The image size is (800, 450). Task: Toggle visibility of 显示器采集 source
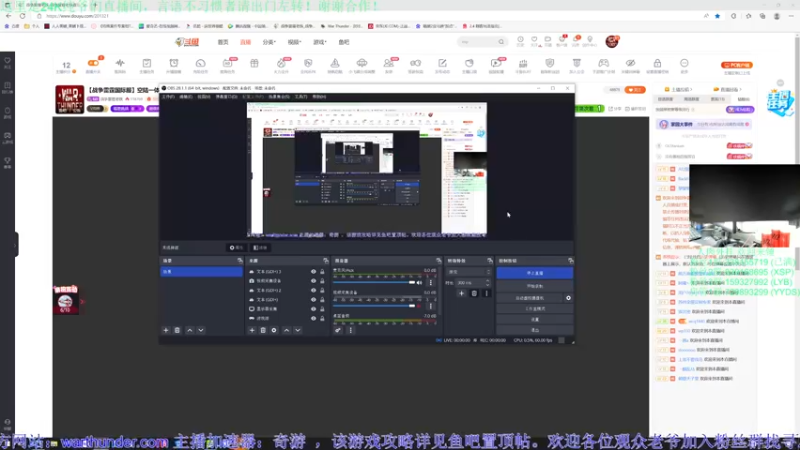coord(313,309)
